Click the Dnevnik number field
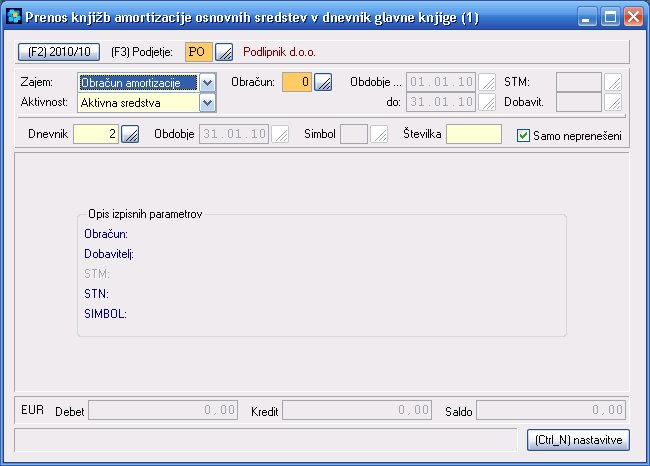The image size is (650, 466). click(95, 135)
